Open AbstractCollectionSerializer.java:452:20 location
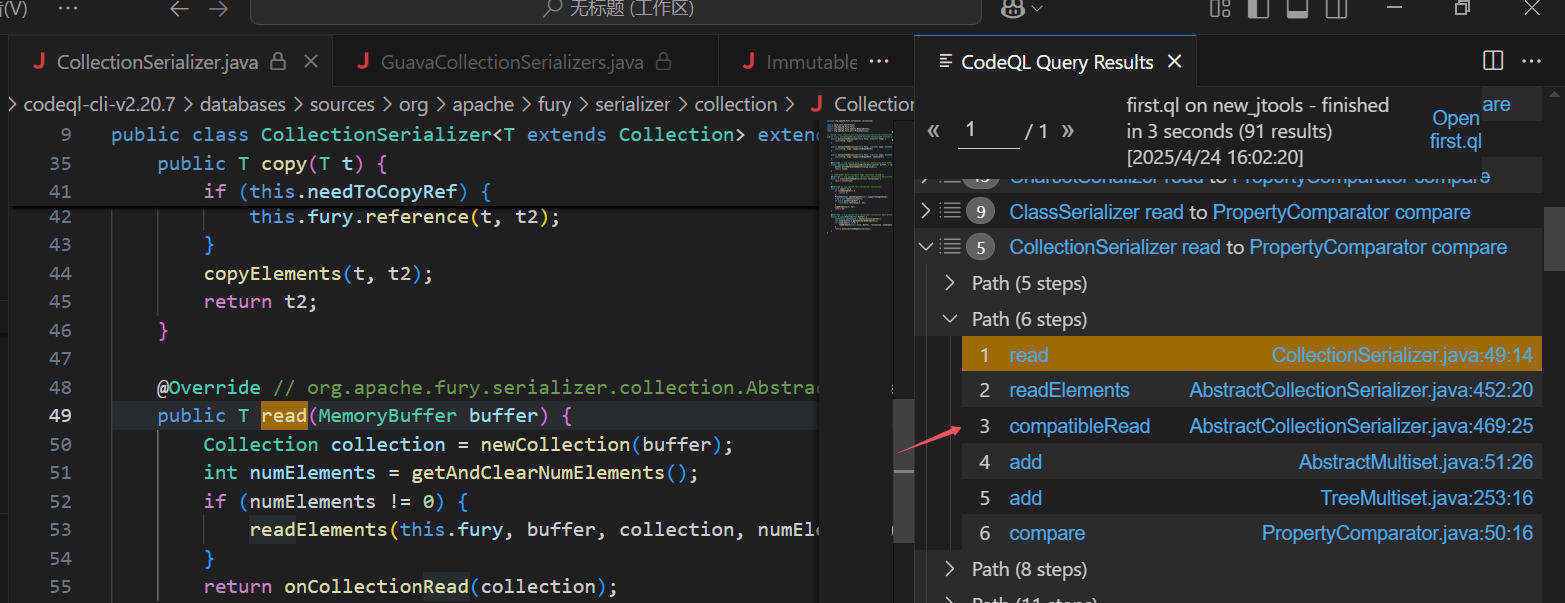Screen dimensions: 1565x603 [x=1361, y=390]
